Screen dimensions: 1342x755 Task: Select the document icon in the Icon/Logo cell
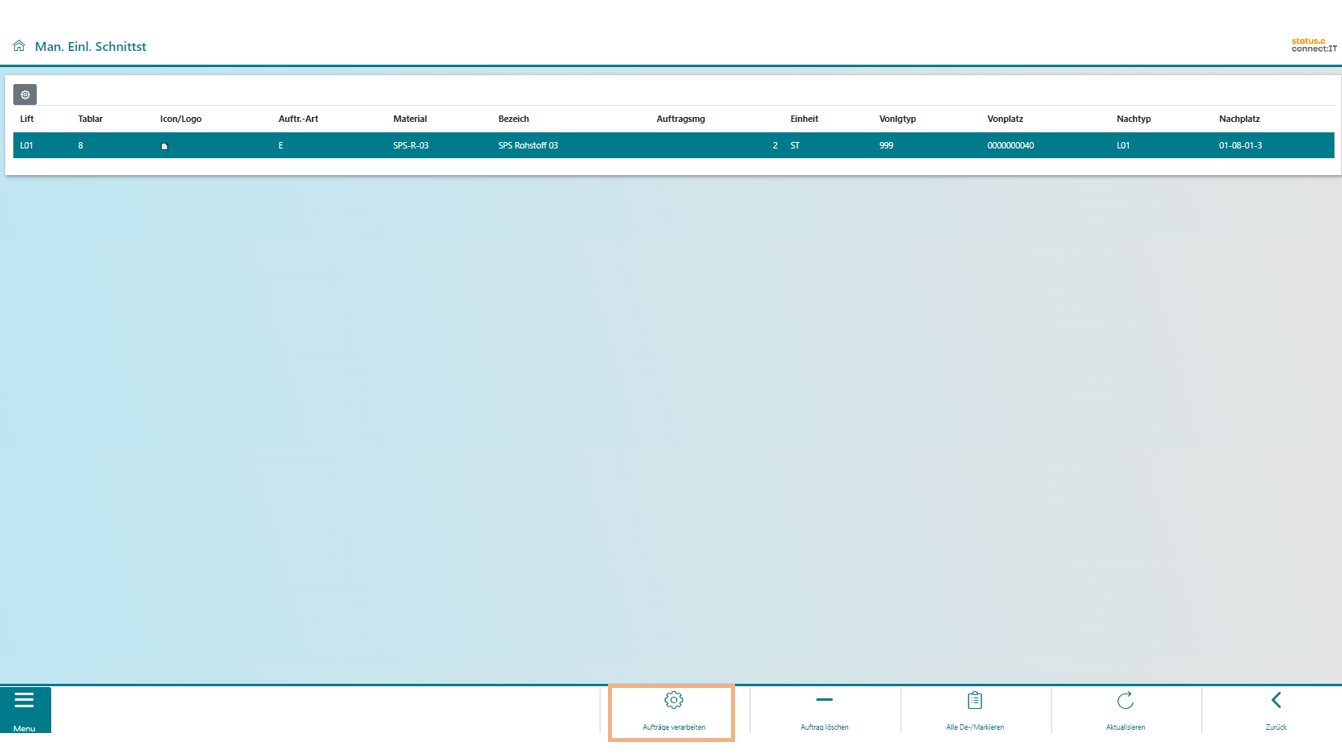pos(165,146)
